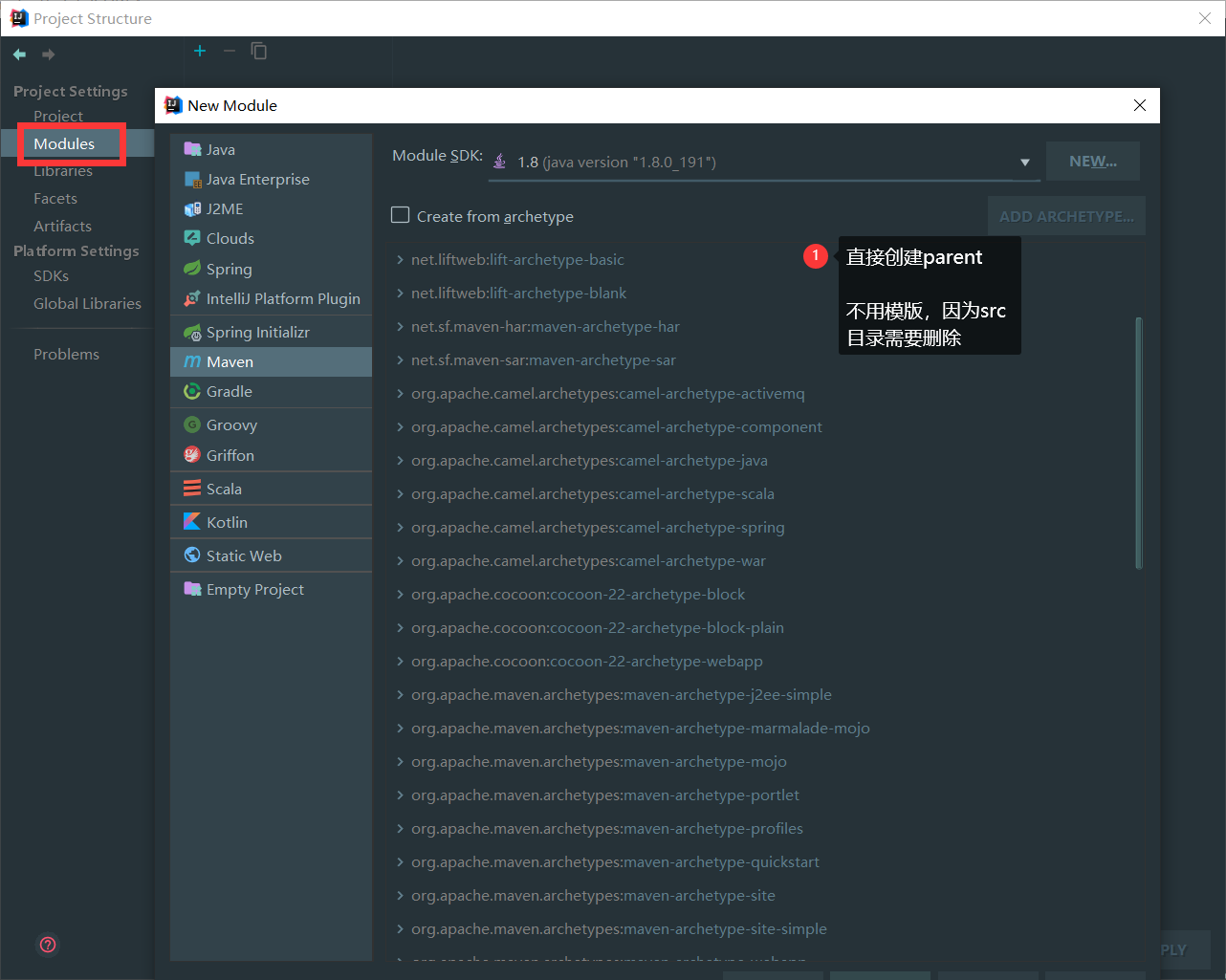Choose Kotlin module type
The height and width of the screenshot is (980, 1226).
pyautogui.click(x=272, y=522)
